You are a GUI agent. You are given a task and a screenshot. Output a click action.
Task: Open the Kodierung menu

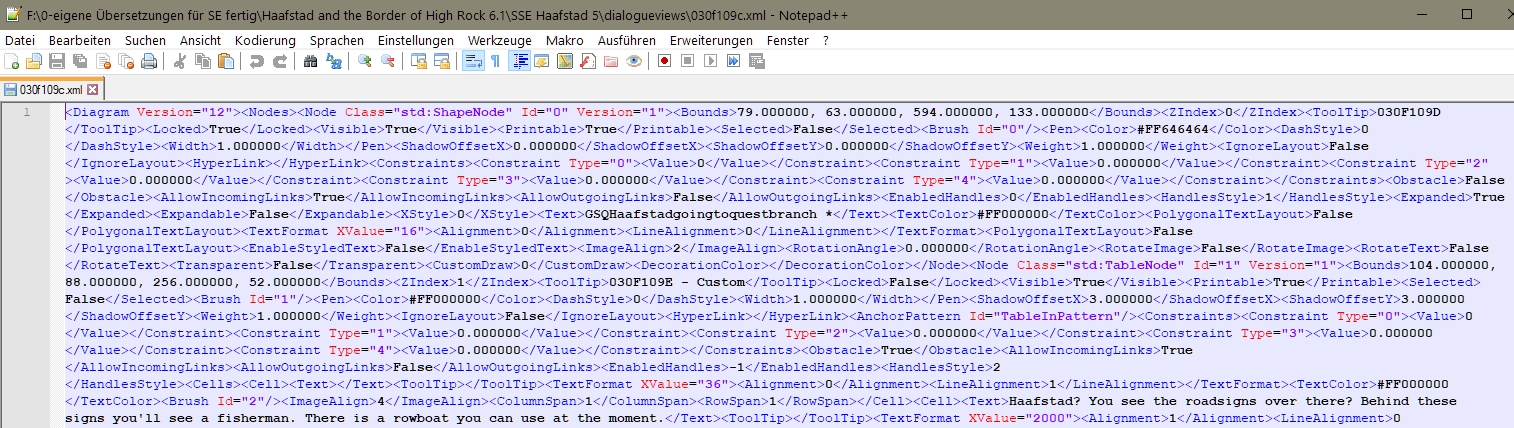265,40
